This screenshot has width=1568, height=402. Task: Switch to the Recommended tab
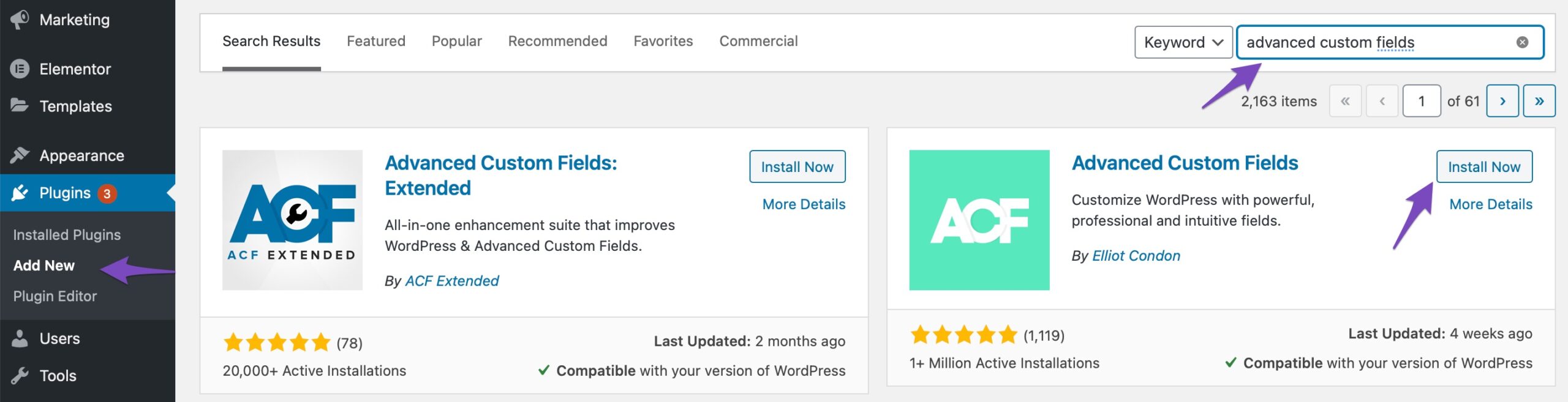click(x=558, y=41)
